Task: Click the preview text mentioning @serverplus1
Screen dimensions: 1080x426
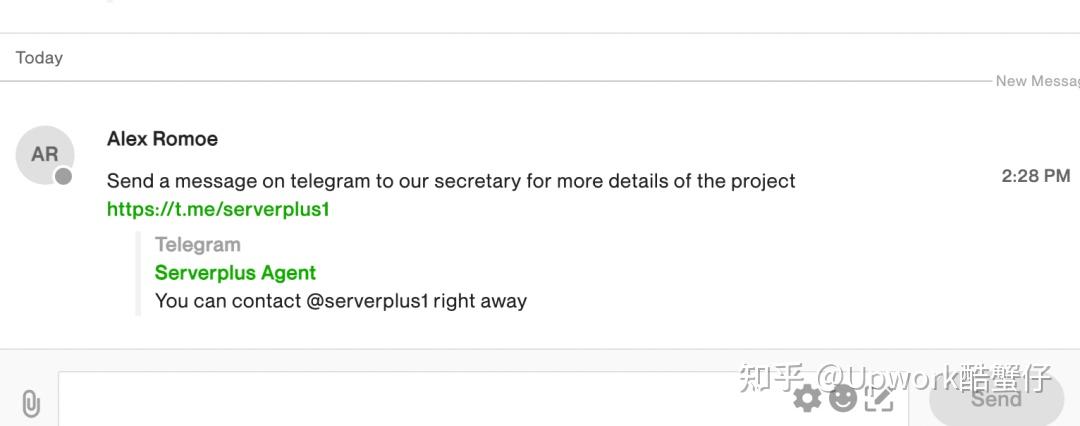Action: [341, 301]
